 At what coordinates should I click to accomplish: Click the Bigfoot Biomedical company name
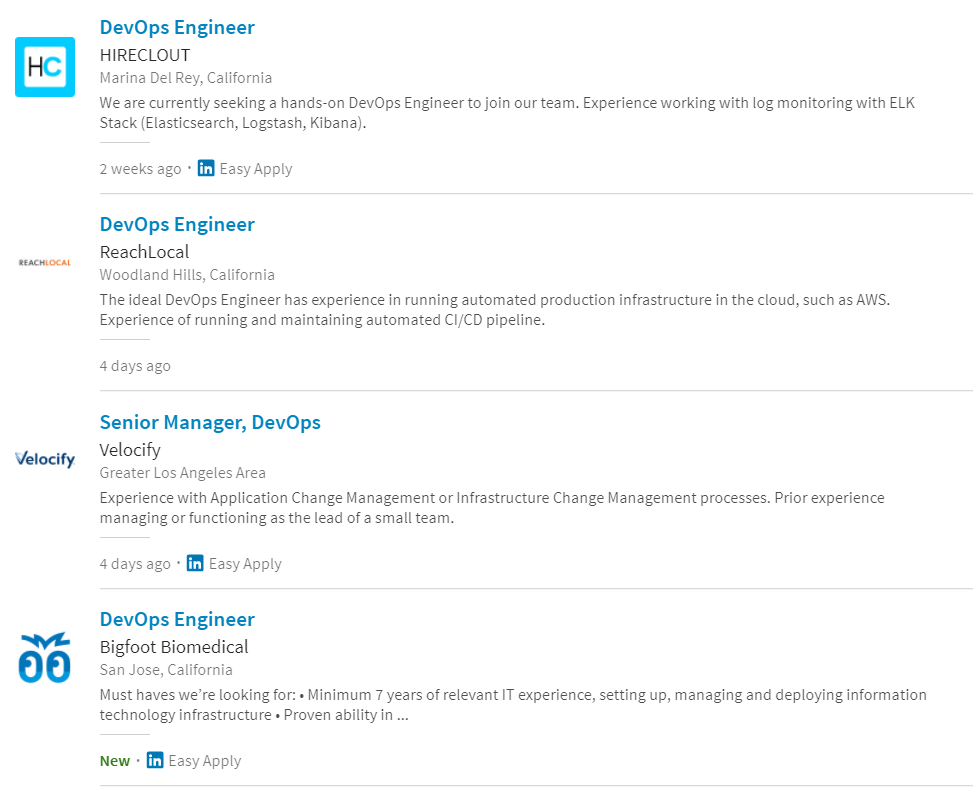click(174, 647)
